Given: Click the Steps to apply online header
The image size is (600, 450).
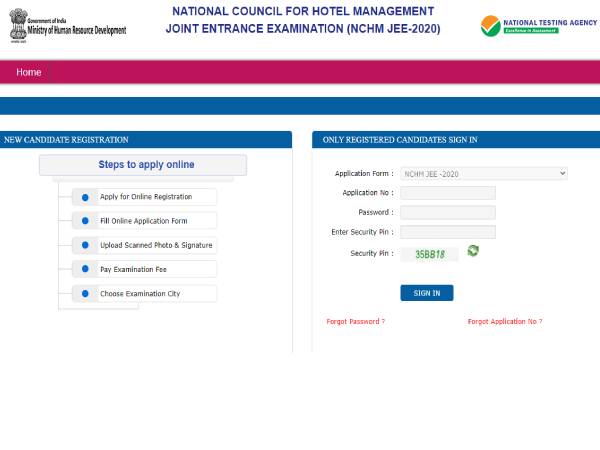Looking at the screenshot, I should click(143, 165).
